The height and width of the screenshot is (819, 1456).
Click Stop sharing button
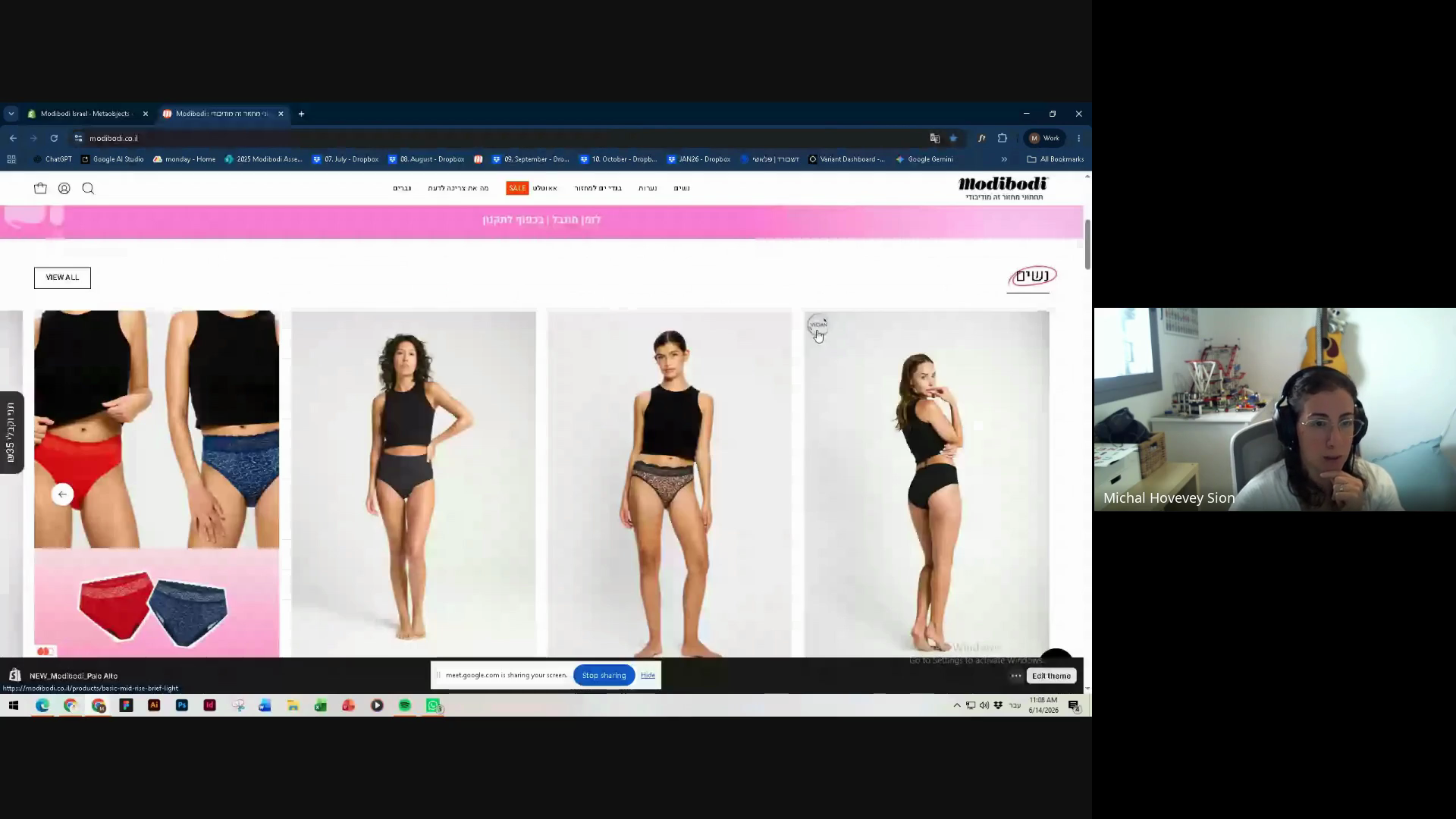click(x=604, y=675)
